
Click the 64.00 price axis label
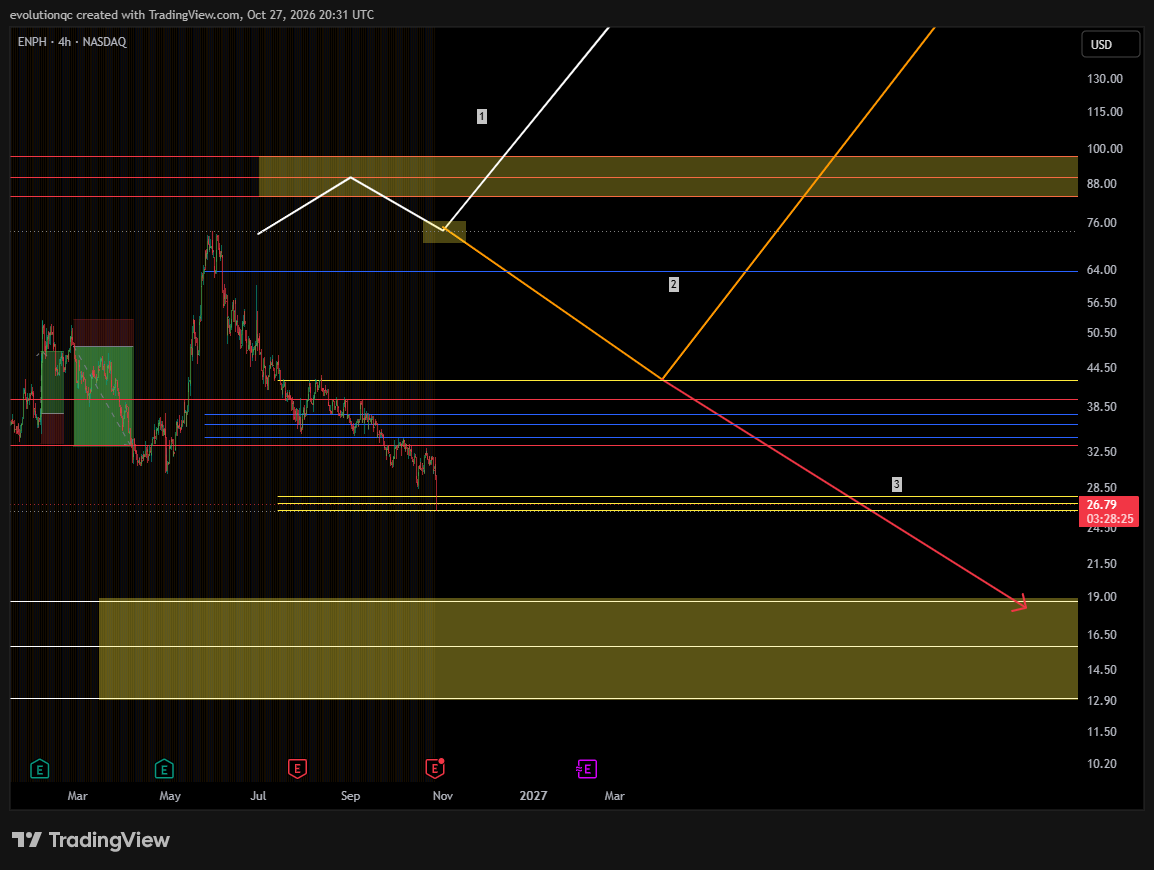point(1102,270)
